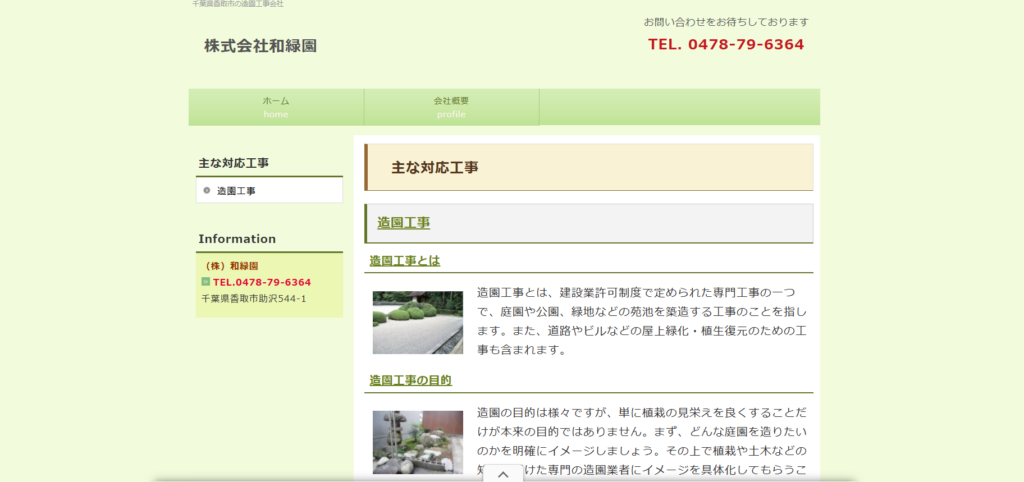Click the 株式会社和緑園 site title
The height and width of the screenshot is (482, 1024).
[x=260, y=46]
